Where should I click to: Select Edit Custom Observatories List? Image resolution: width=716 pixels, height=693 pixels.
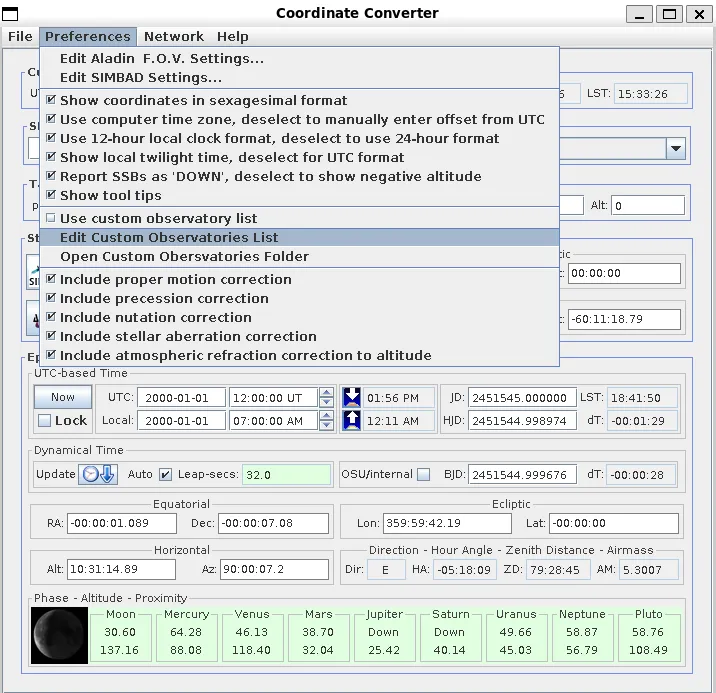point(168,237)
